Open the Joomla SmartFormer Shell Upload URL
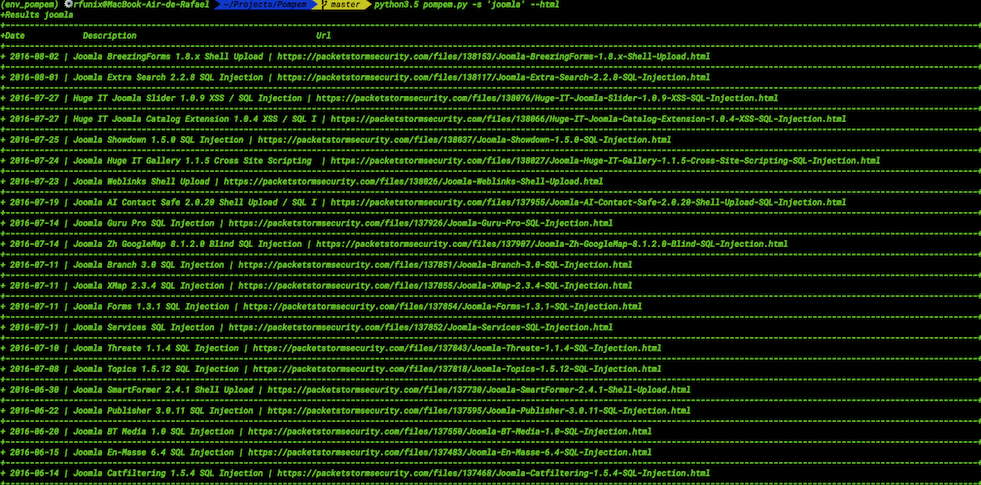Viewport: 981px width, 485px height. click(x=479, y=390)
